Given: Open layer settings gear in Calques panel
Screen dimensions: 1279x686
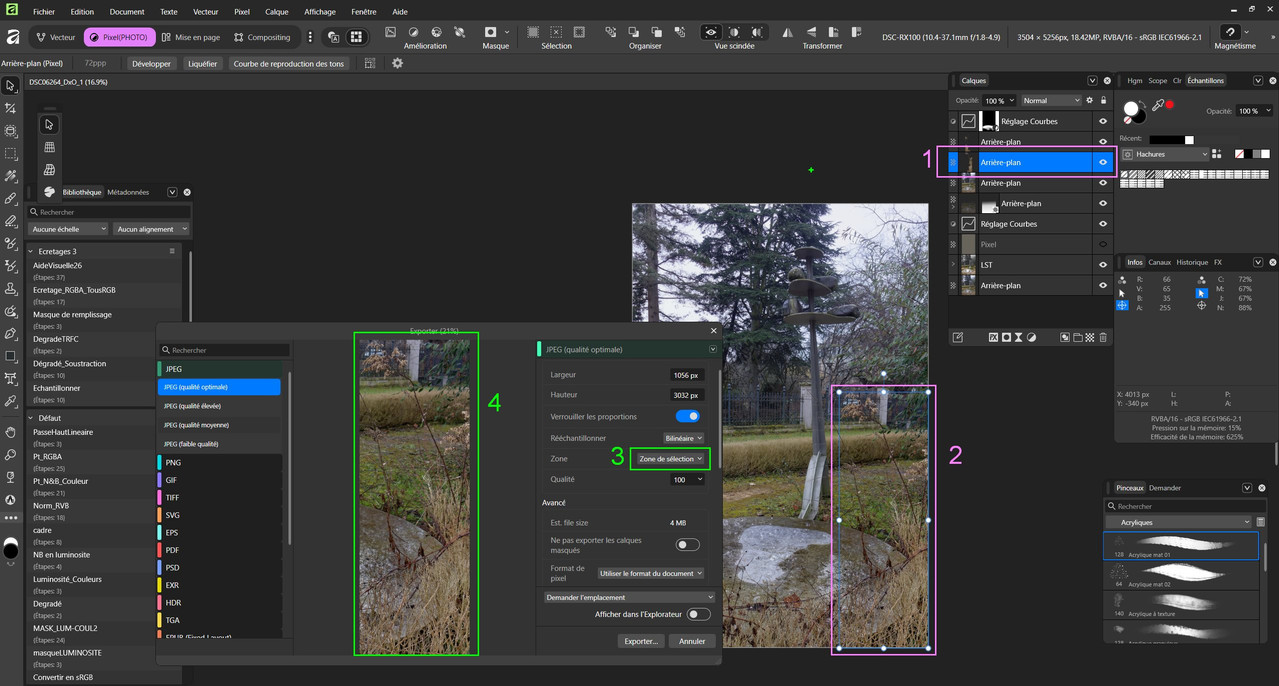Looking at the screenshot, I should coord(1090,100).
